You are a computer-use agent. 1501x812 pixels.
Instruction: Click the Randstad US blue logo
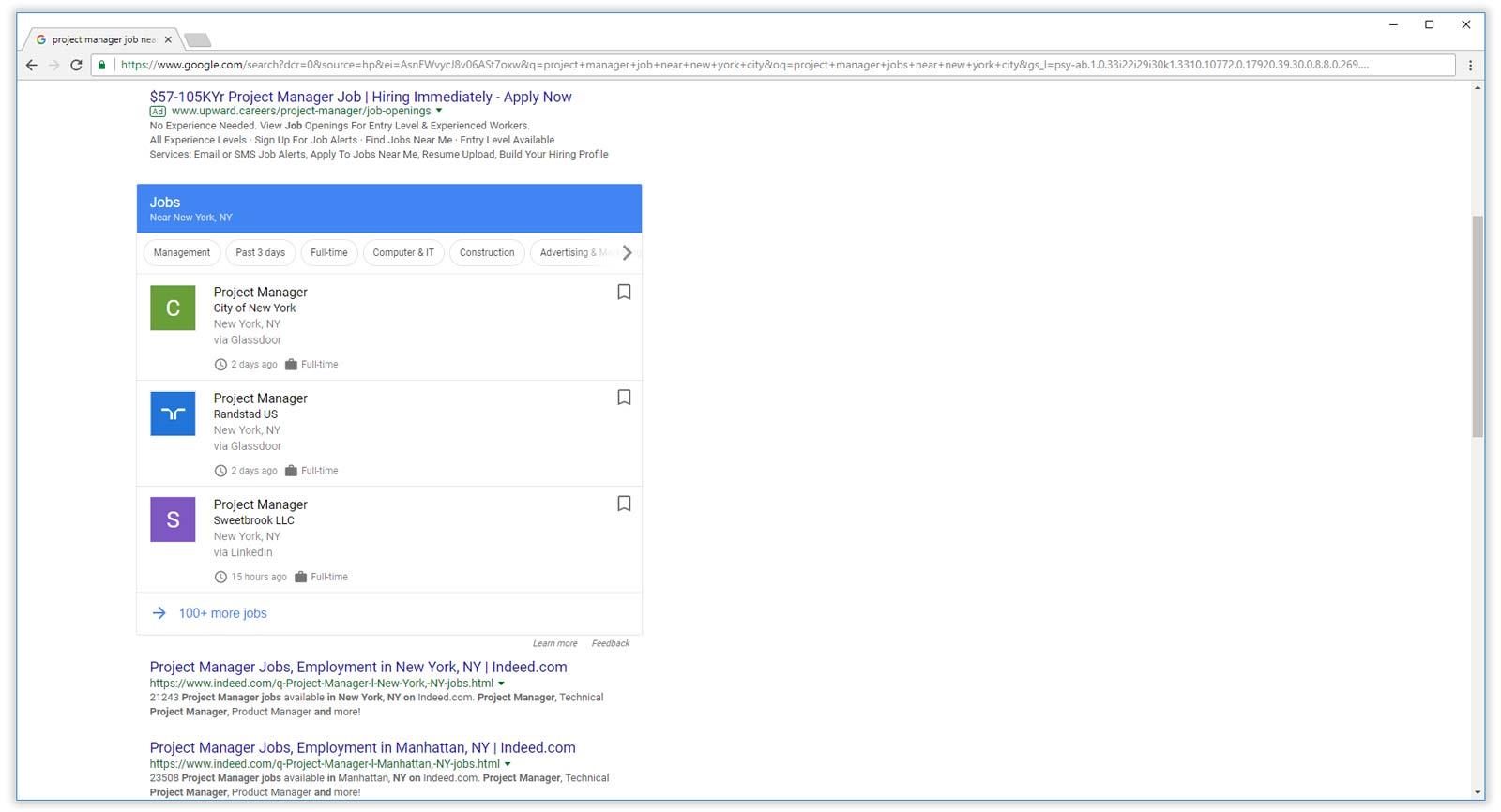(173, 414)
